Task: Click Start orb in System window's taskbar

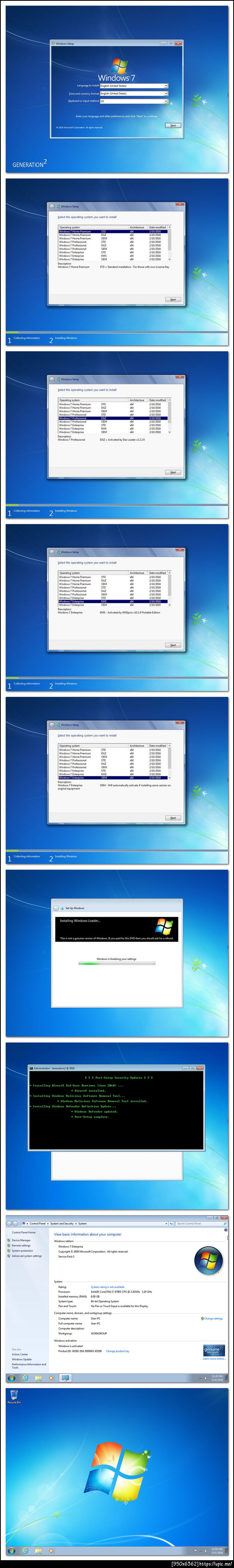Action: [x=12, y=1378]
